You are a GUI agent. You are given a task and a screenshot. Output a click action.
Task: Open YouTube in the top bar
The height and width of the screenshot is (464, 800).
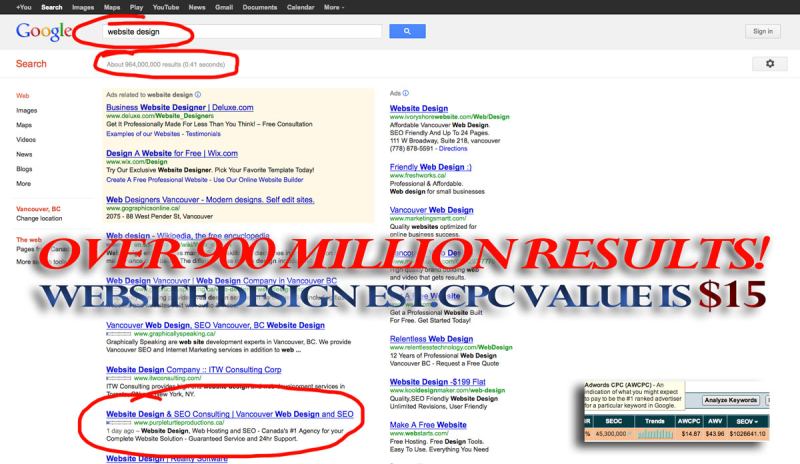166,7
